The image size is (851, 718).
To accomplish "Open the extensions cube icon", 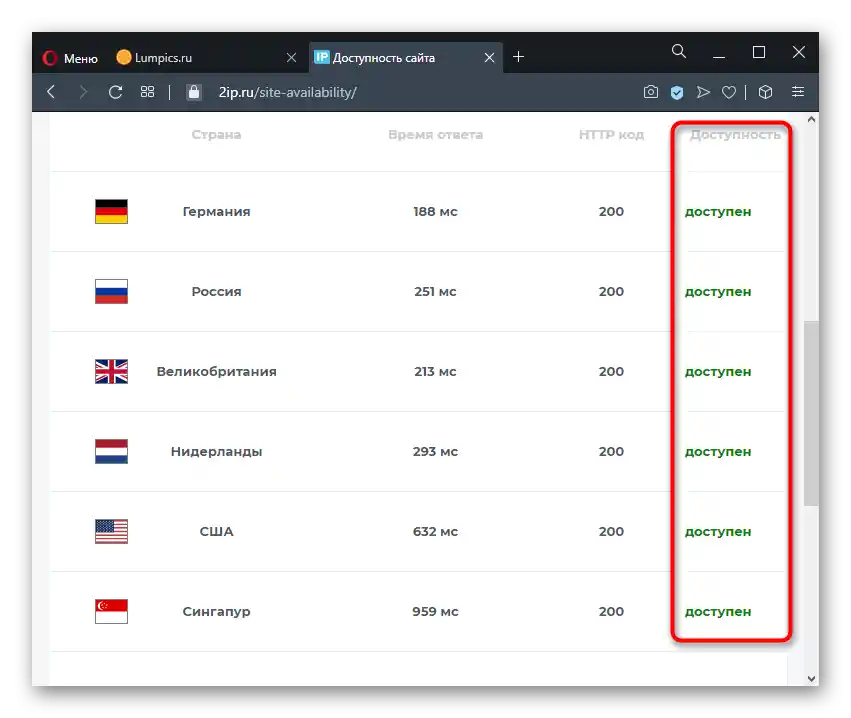I will tap(765, 92).
